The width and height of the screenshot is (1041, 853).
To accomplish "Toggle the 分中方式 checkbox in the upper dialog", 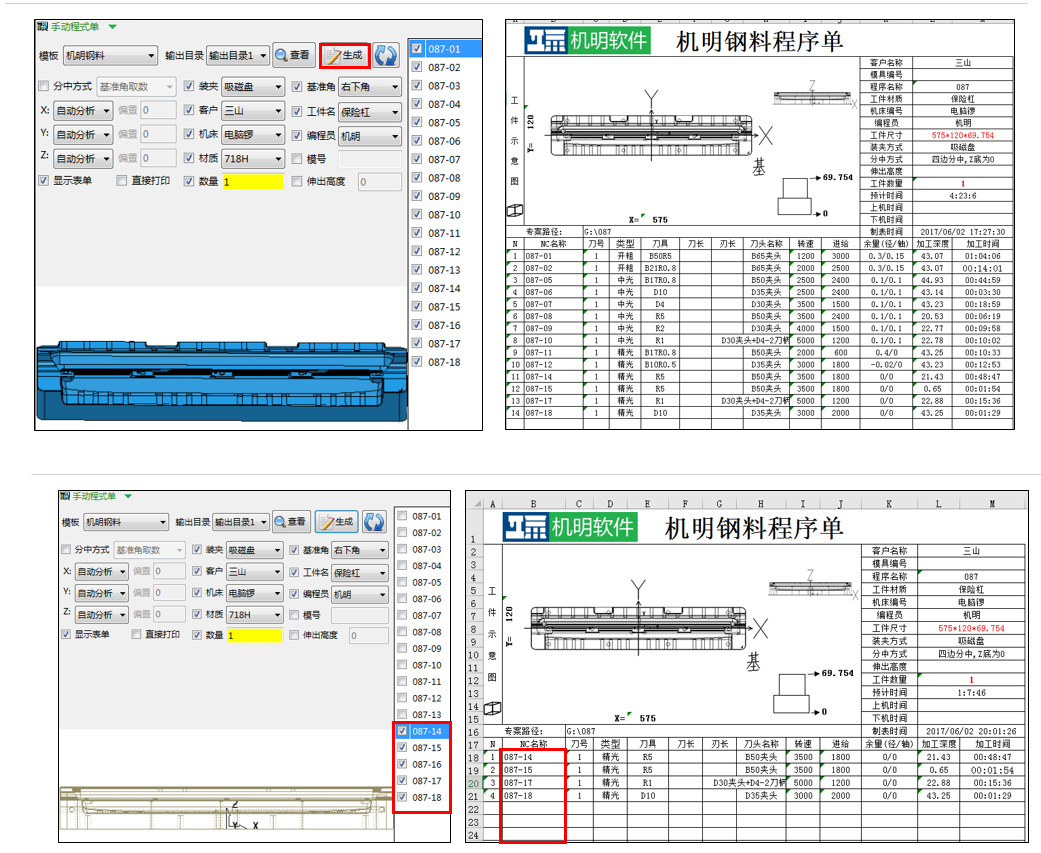I will 44,86.
